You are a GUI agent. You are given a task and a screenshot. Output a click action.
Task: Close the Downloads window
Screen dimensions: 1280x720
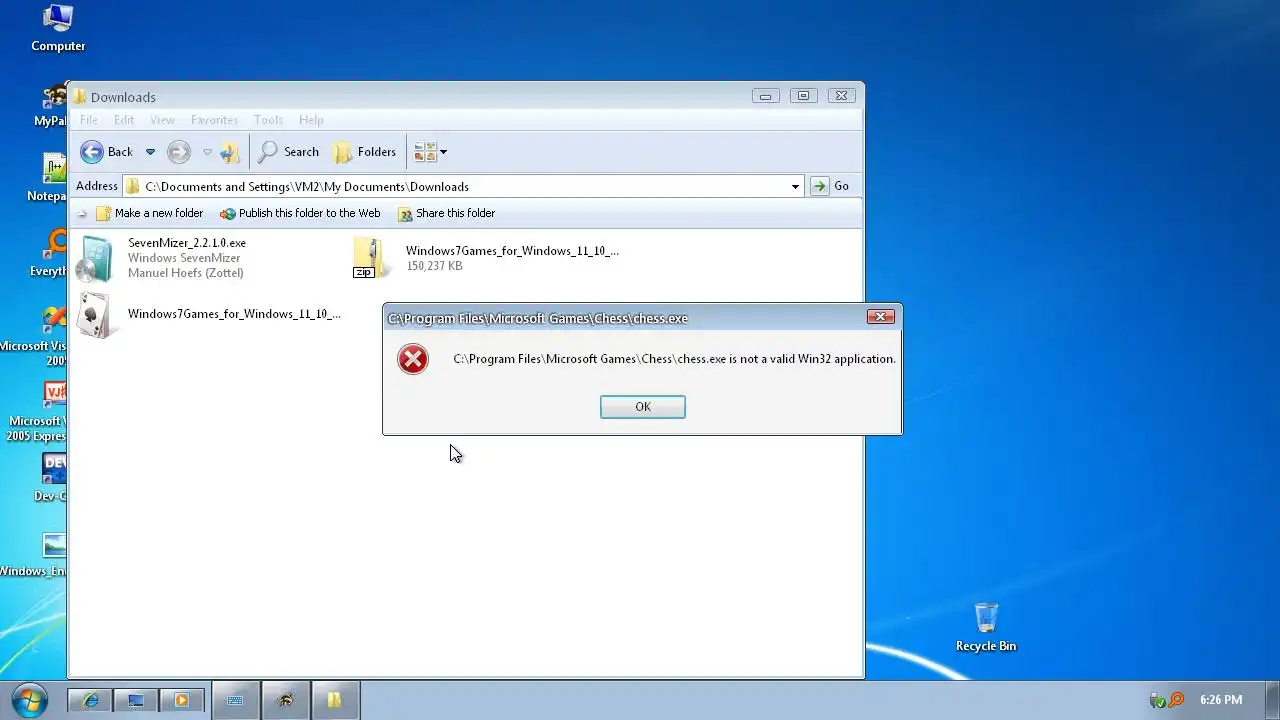point(841,96)
